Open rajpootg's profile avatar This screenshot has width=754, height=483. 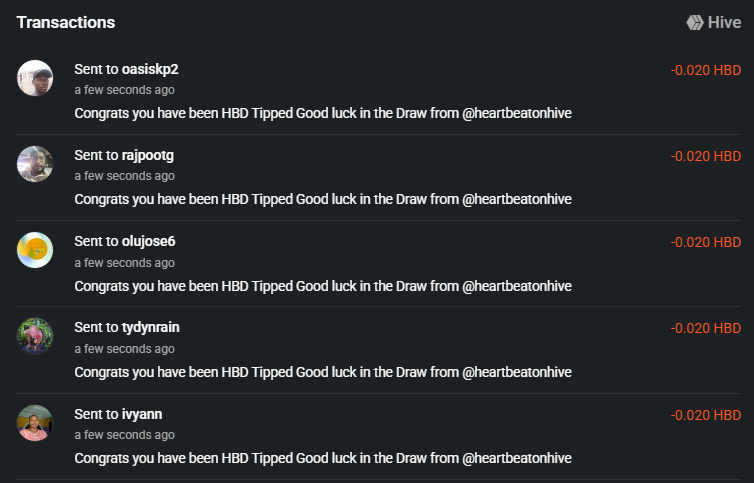35,164
